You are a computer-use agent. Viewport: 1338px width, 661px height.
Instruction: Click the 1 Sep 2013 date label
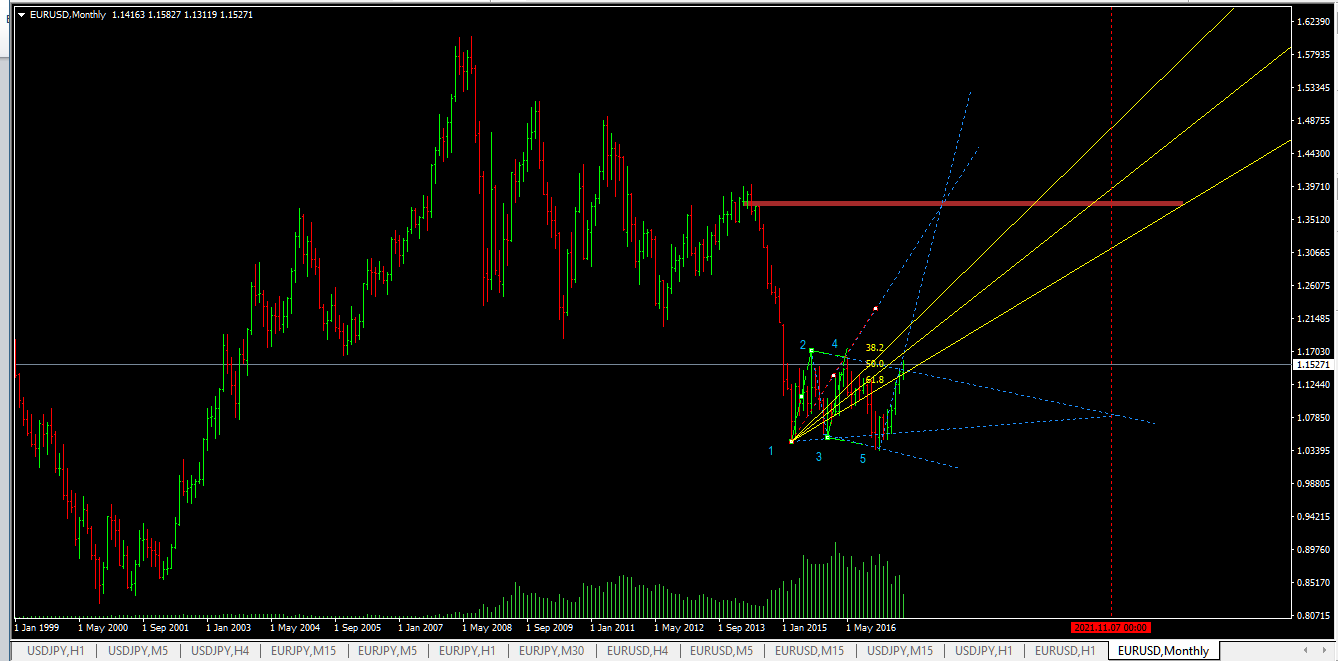(x=741, y=628)
